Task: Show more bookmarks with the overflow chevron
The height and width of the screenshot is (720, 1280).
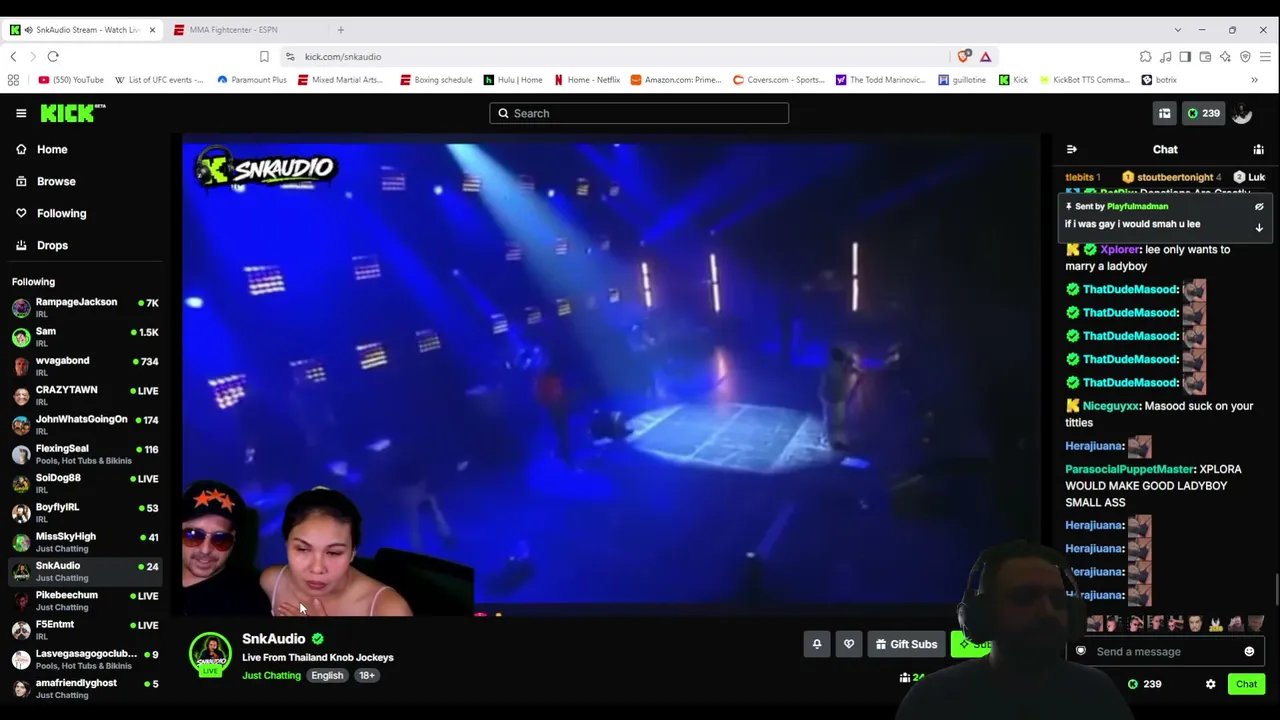Action: coord(1254,80)
